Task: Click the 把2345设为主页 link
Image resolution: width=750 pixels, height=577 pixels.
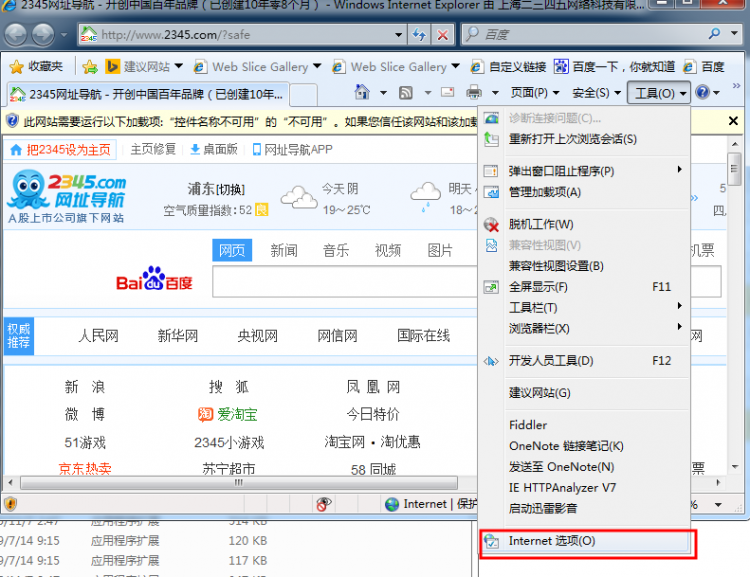Action: [61, 150]
